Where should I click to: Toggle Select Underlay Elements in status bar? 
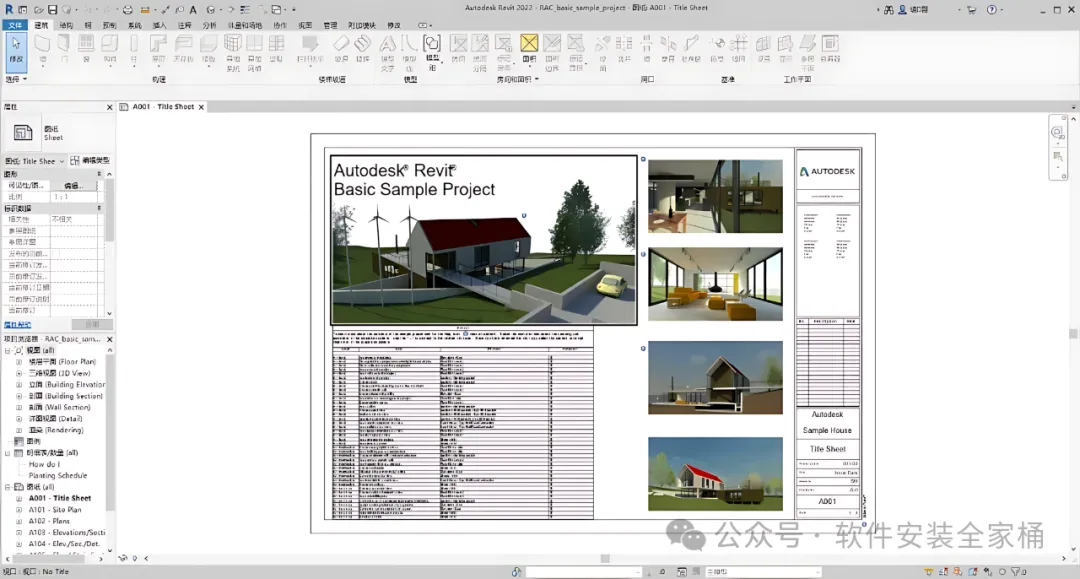944,571
